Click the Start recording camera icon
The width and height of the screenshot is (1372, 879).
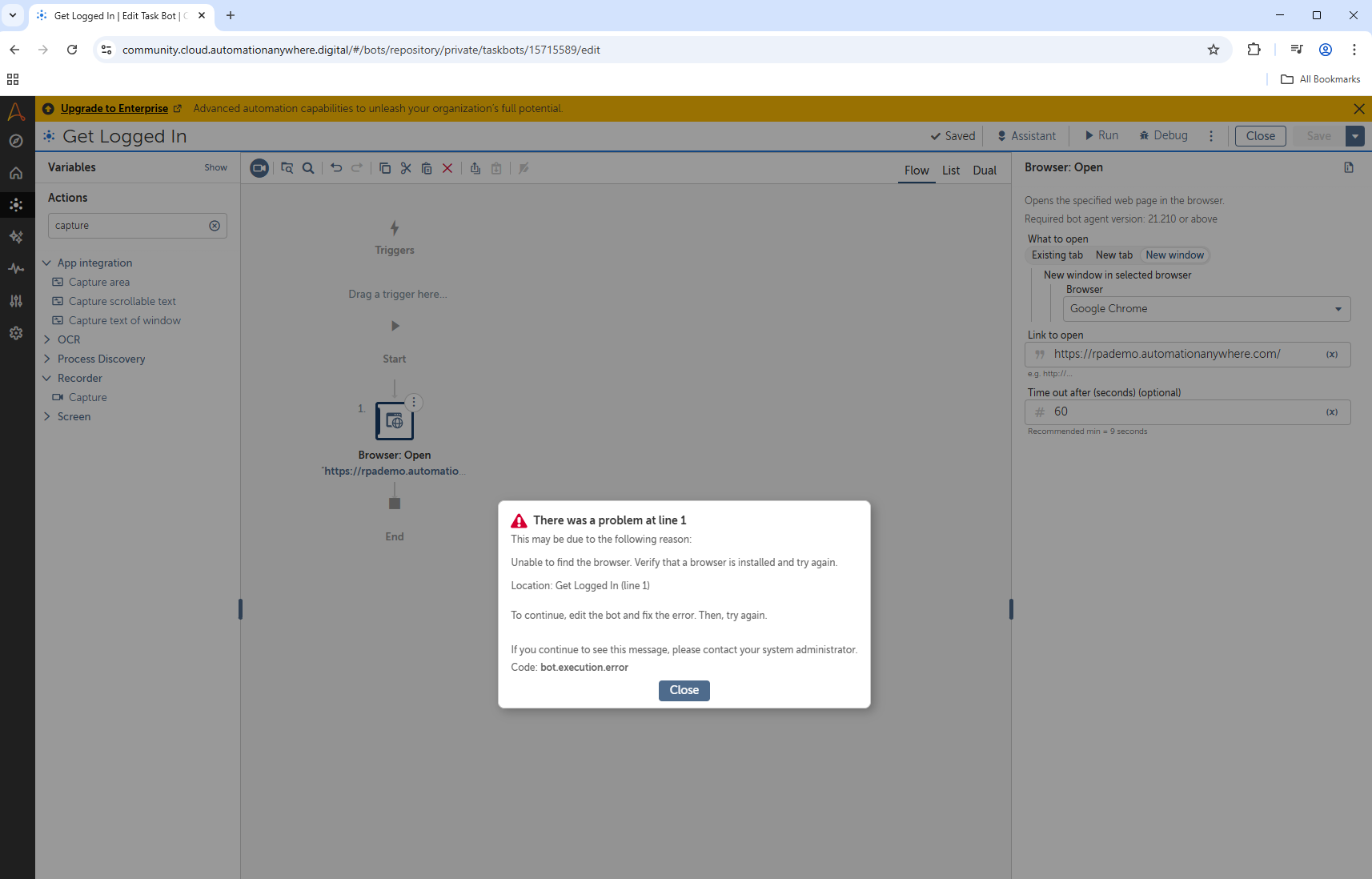pos(259,168)
